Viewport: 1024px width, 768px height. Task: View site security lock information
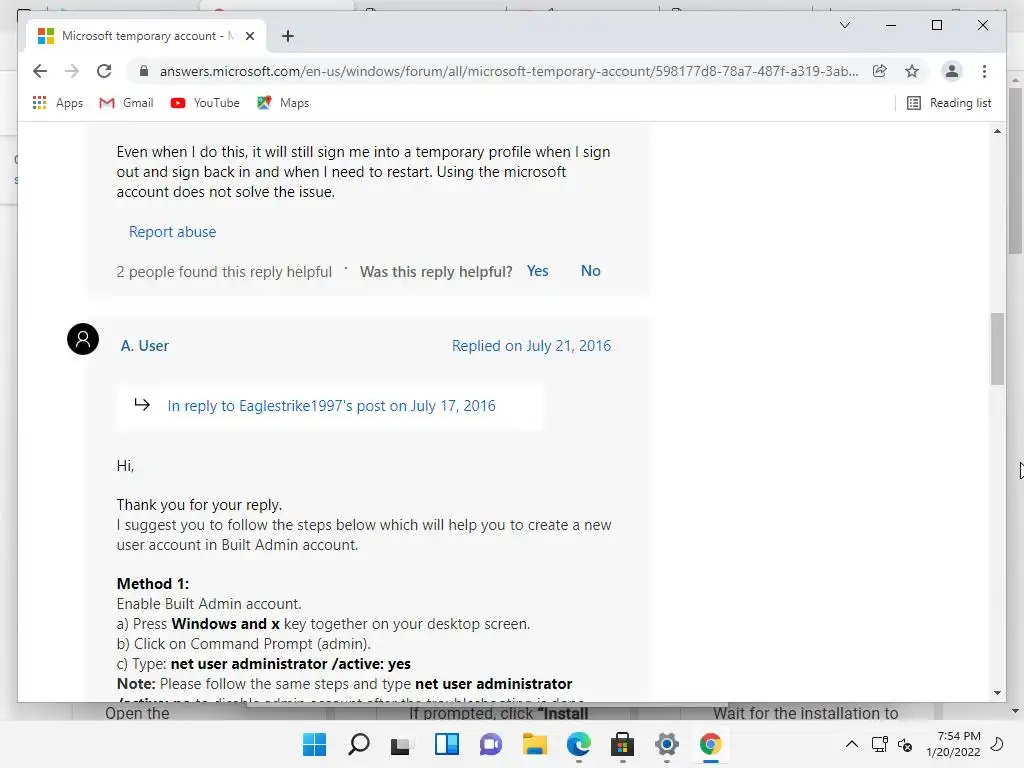(x=144, y=71)
